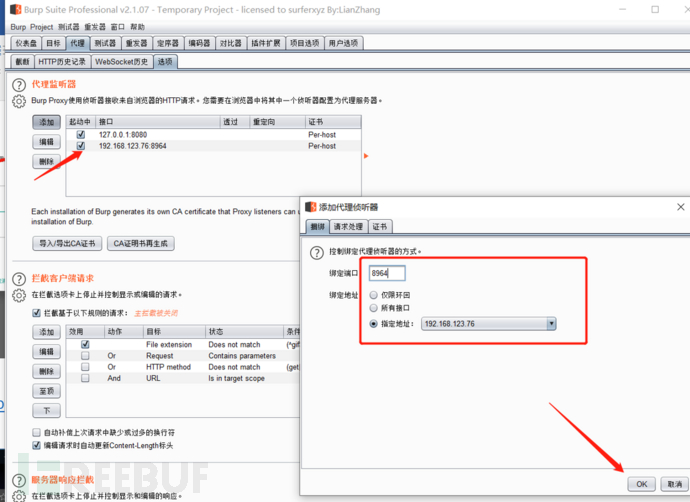Open the gear settings for 代理监听器

tap(19, 101)
